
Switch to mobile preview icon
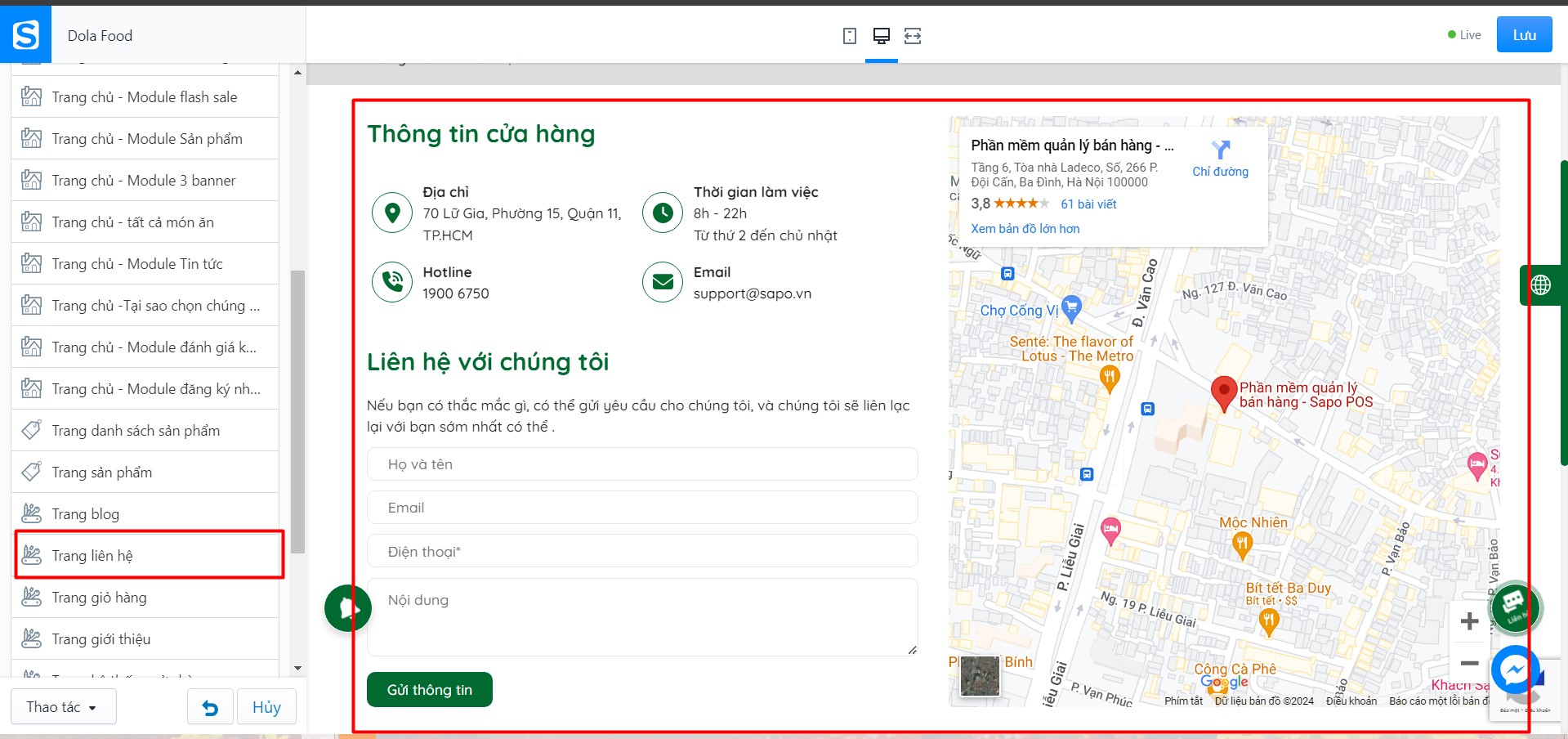pyautogui.click(x=850, y=36)
